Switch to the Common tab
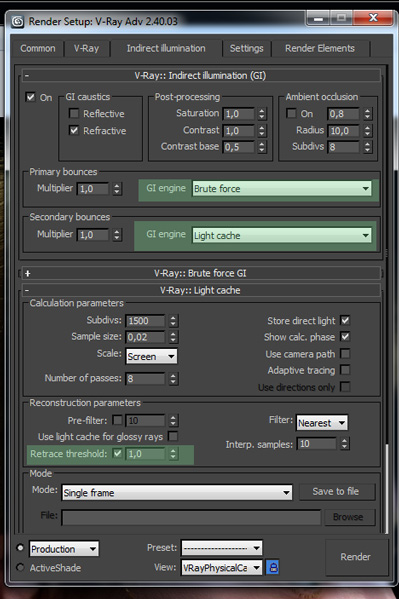 pos(38,49)
